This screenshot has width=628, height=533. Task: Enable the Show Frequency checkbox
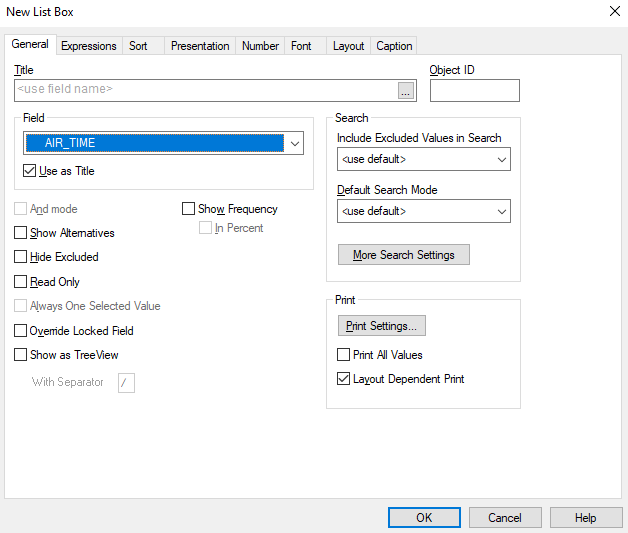pyautogui.click(x=188, y=209)
